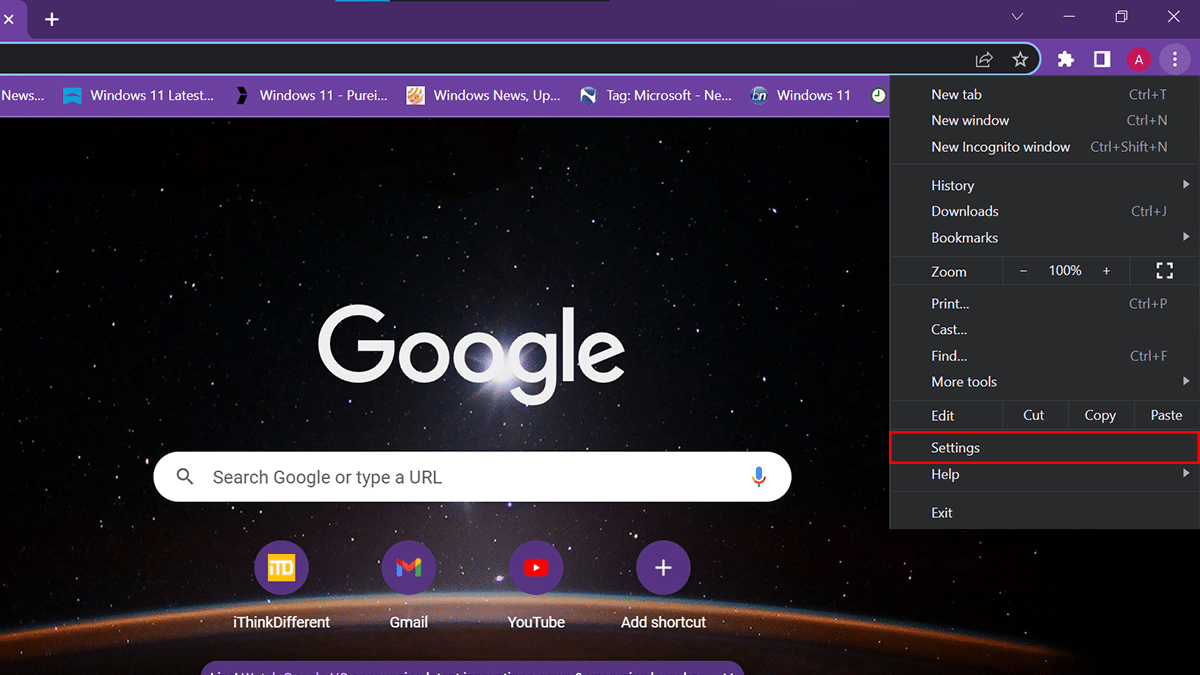Click the profile avatar icon
The image size is (1200, 675).
tap(1138, 60)
